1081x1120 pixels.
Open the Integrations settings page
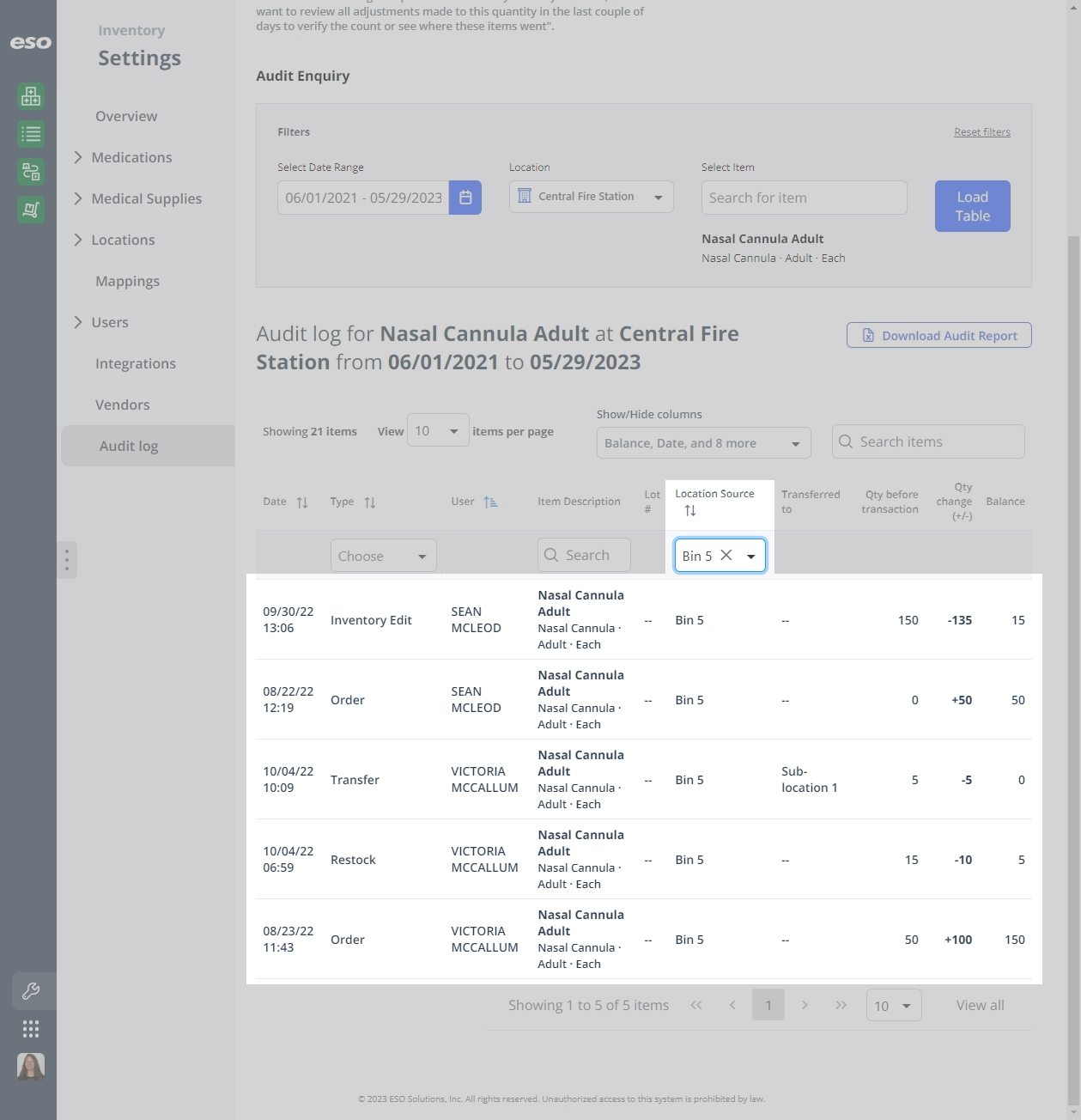tap(136, 363)
